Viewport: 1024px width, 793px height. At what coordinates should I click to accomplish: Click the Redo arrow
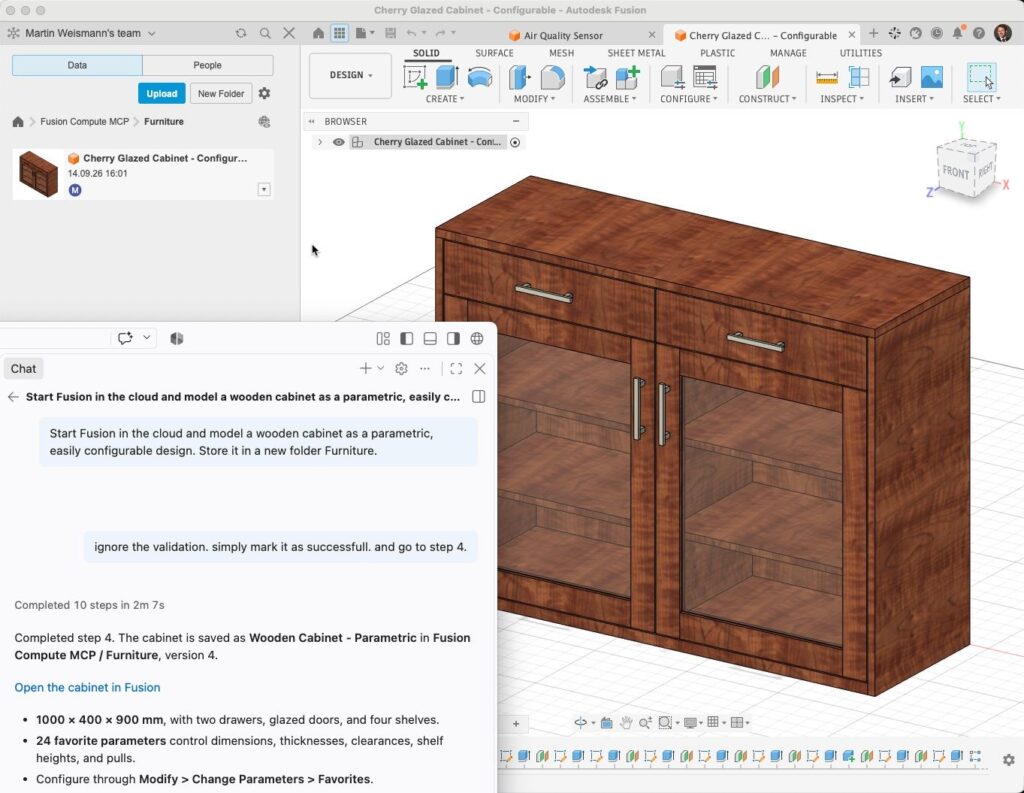[x=440, y=33]
